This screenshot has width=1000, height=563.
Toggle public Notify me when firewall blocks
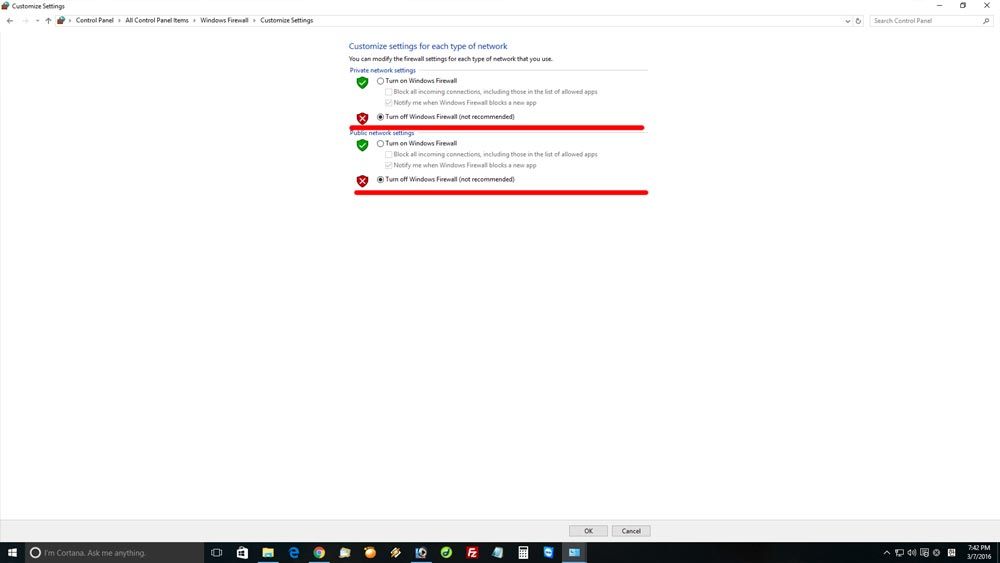click(388, 165)
